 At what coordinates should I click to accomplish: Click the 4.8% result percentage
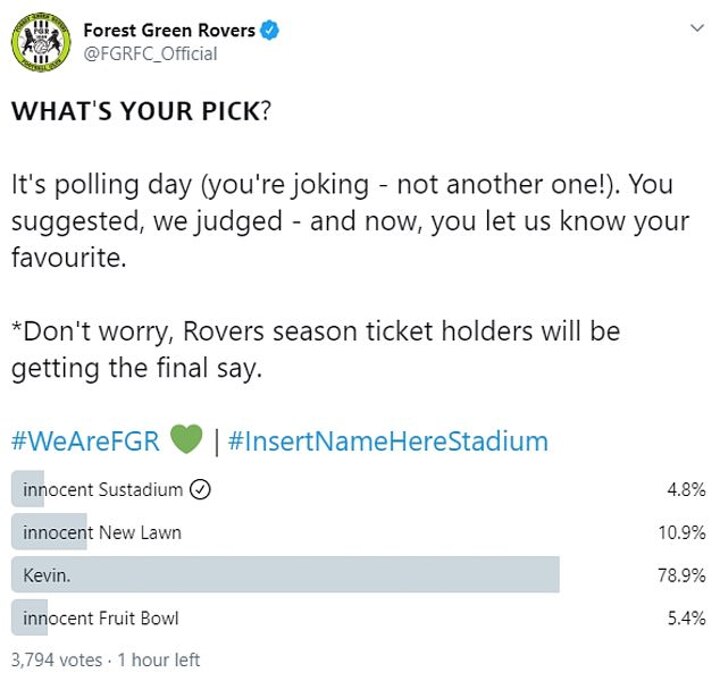(687, 490)
